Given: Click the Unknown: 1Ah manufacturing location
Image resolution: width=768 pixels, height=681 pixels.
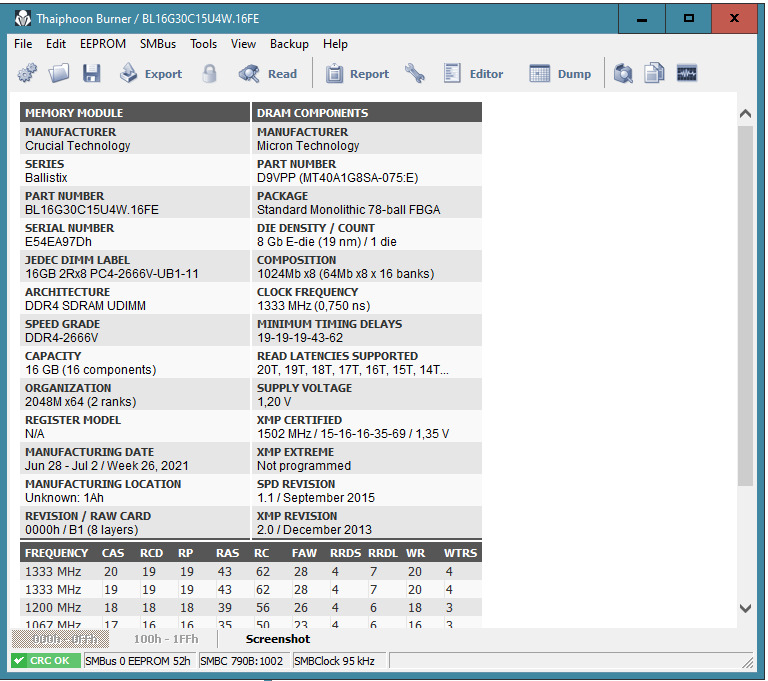Looking at the screenshot, I should [64, 498].
